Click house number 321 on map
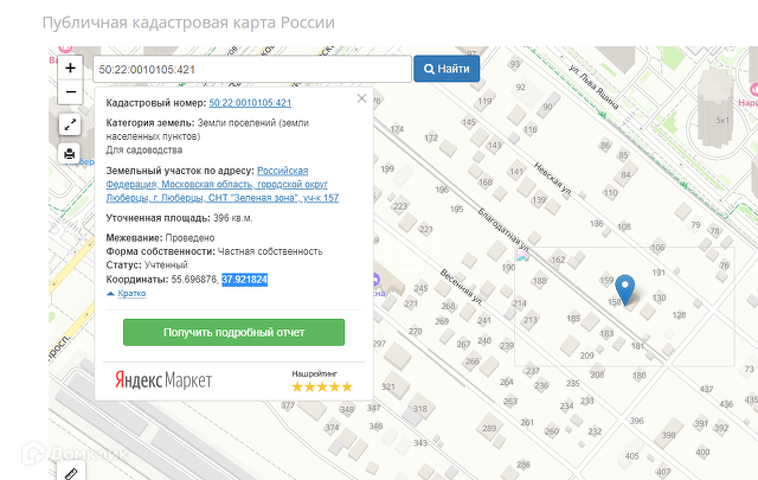This screenshot has height=480, width=758. [388, 387]
